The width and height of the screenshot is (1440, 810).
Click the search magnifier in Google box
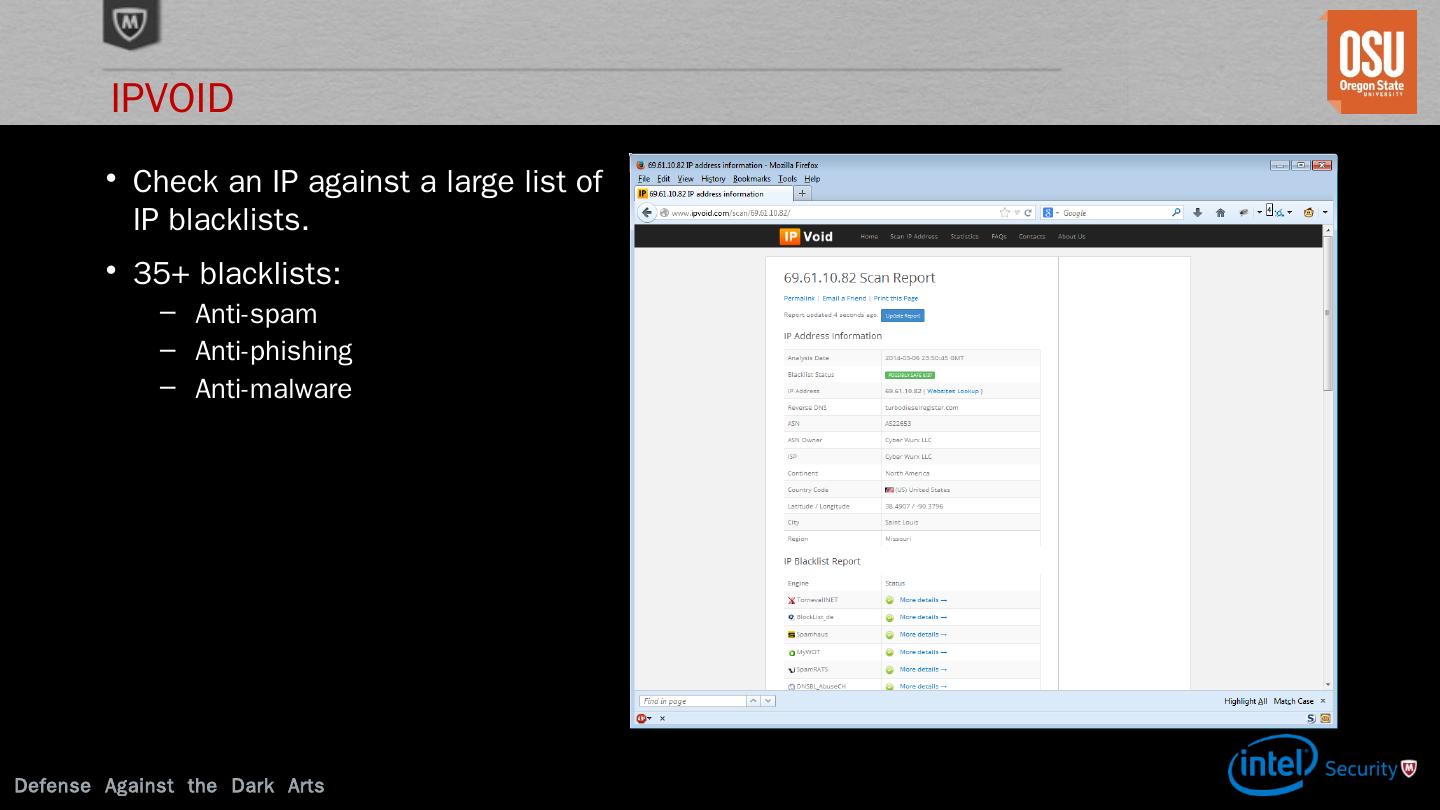(1176, 212)
